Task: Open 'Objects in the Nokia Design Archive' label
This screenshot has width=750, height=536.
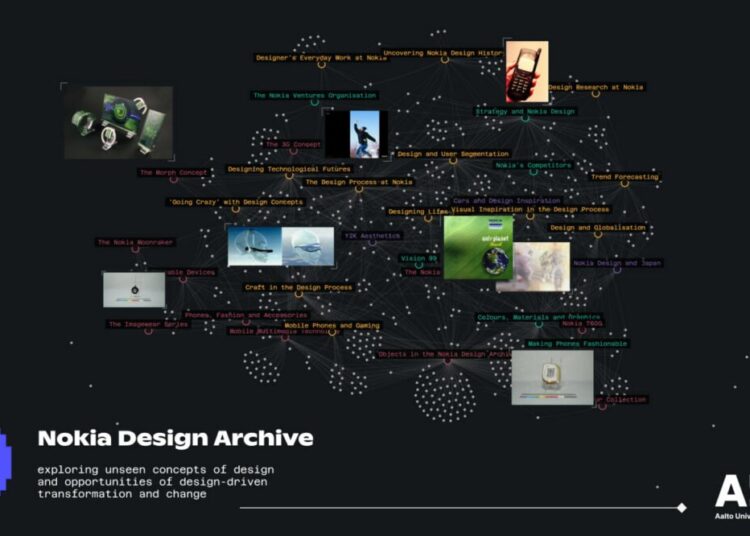Action: click(445, 354)
